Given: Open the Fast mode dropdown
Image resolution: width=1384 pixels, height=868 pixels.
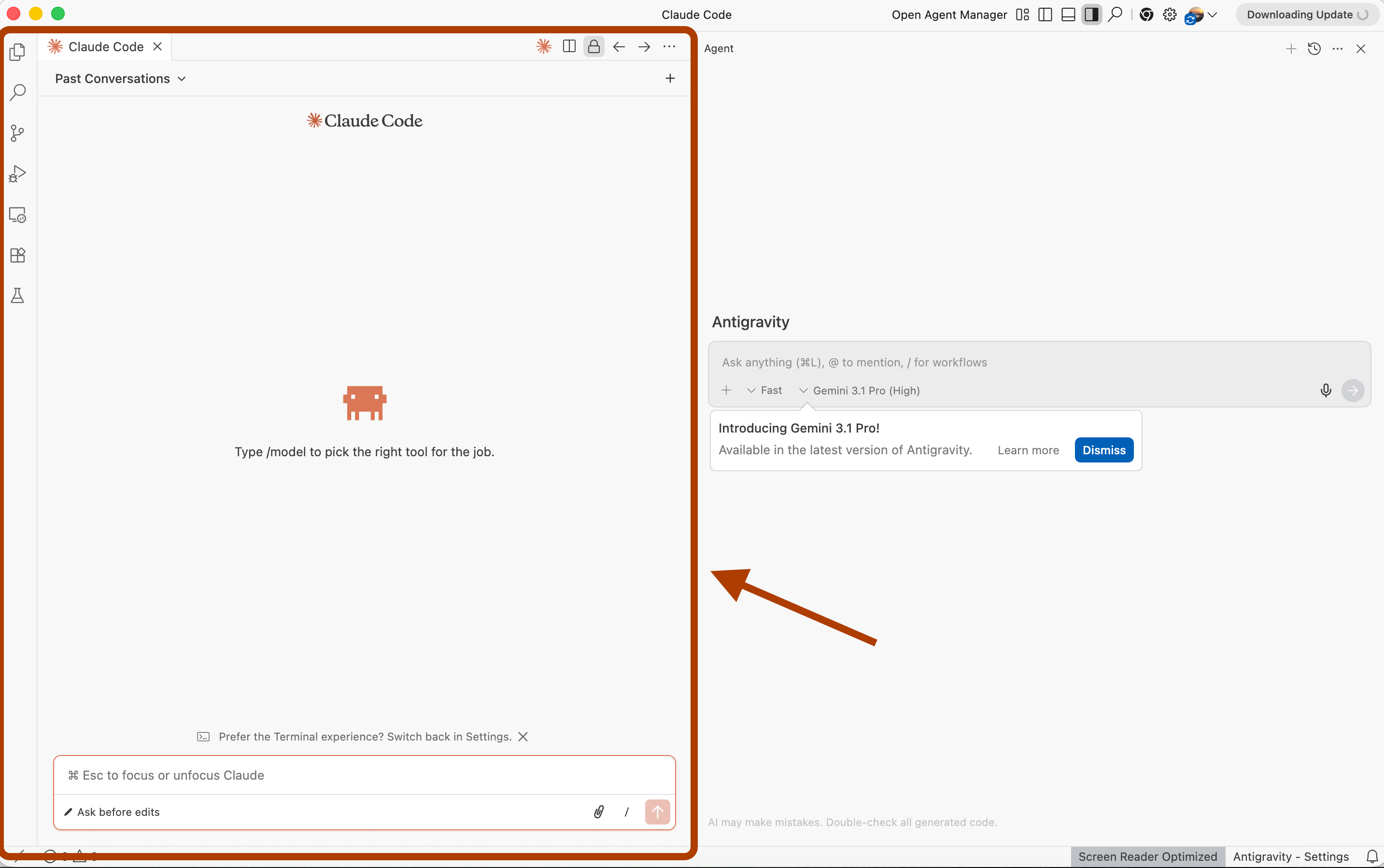Looking at the screenshot, I should coord(764,391).
